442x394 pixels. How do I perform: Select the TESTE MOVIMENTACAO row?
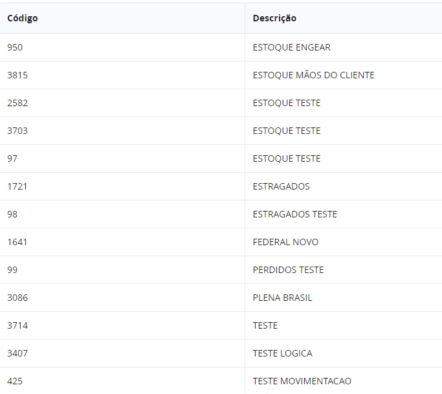coord(221,381)
